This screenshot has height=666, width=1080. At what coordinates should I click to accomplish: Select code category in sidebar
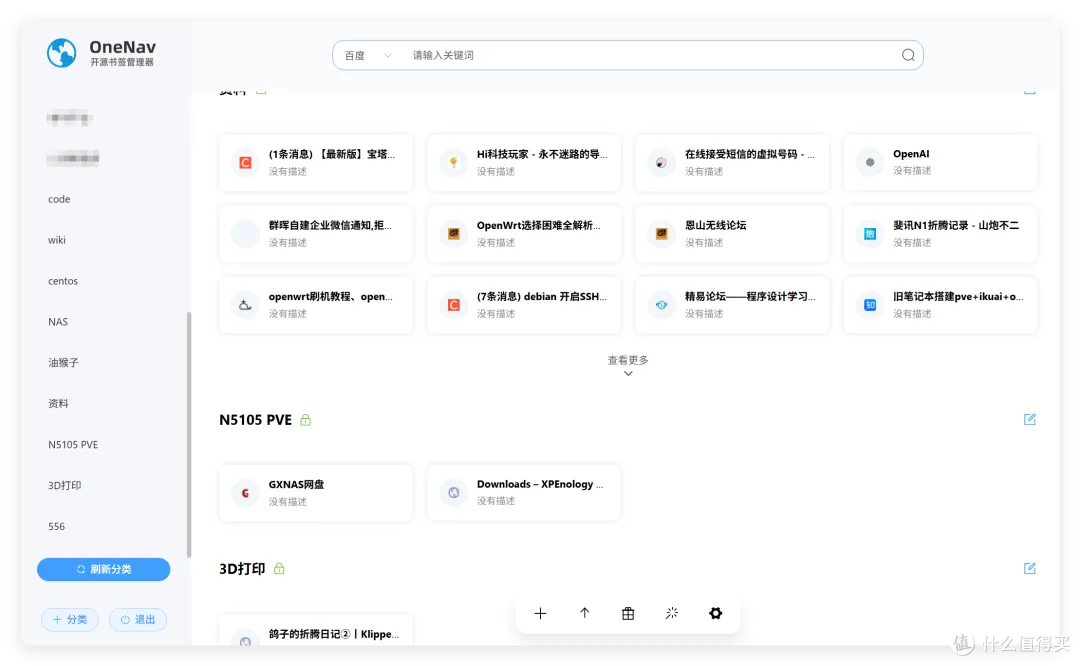(59, 199)
